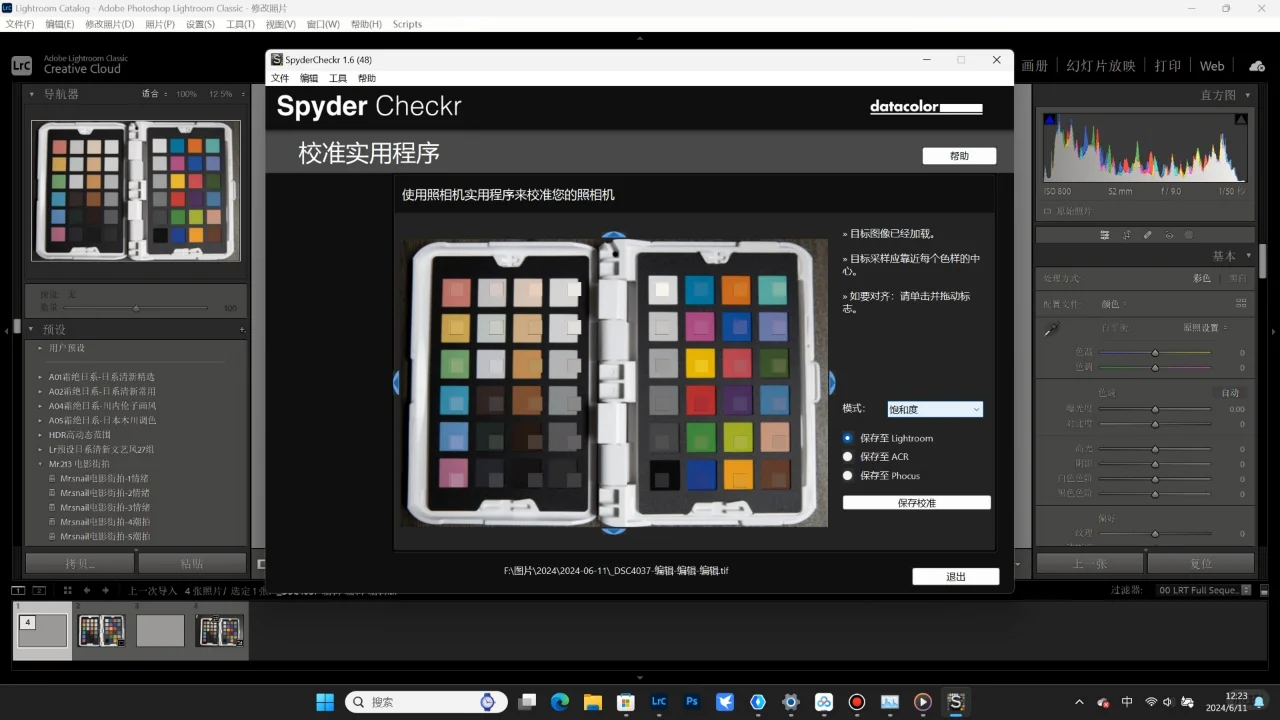1280x720 pixels.
Task: Select the Edit sliders tool icon in Lightroom
Action: click(1105, 235)
